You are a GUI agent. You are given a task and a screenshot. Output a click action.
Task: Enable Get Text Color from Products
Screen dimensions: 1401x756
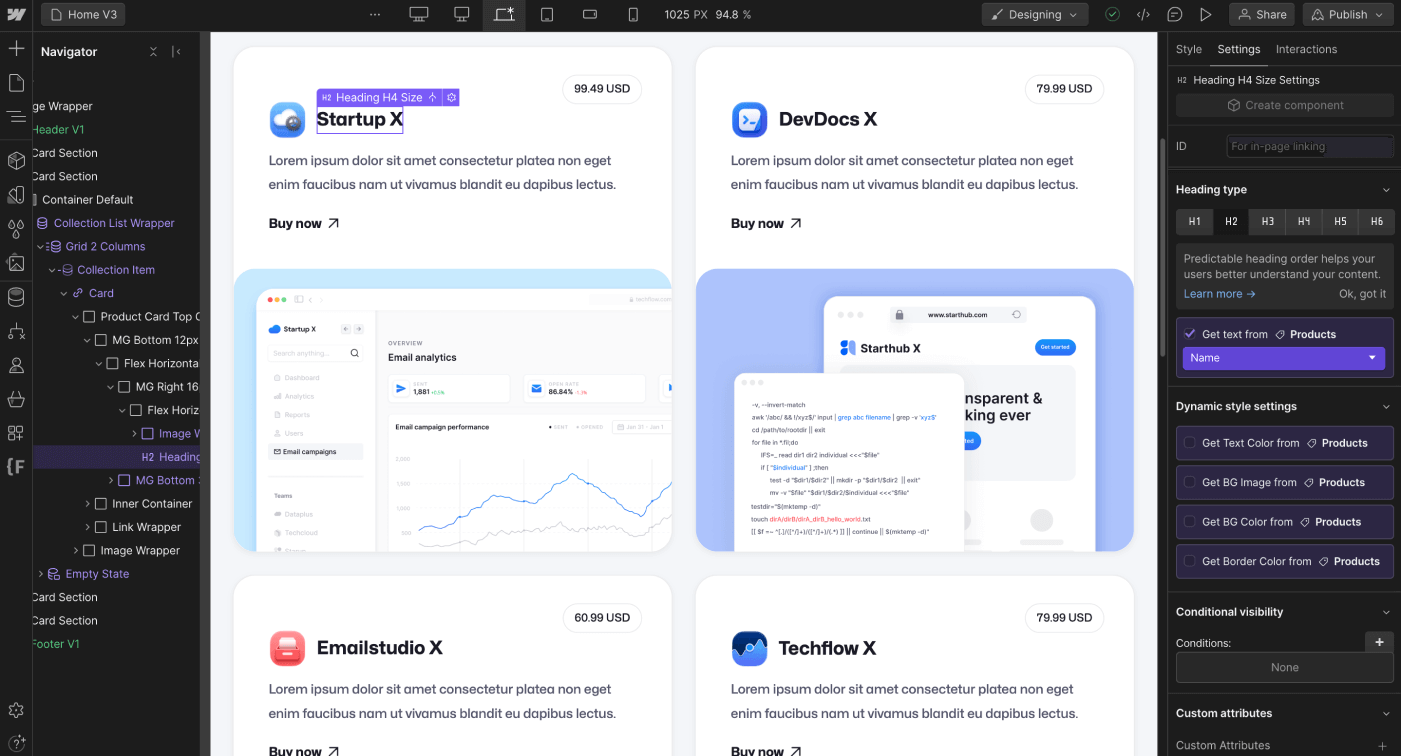click(1190, 443)
